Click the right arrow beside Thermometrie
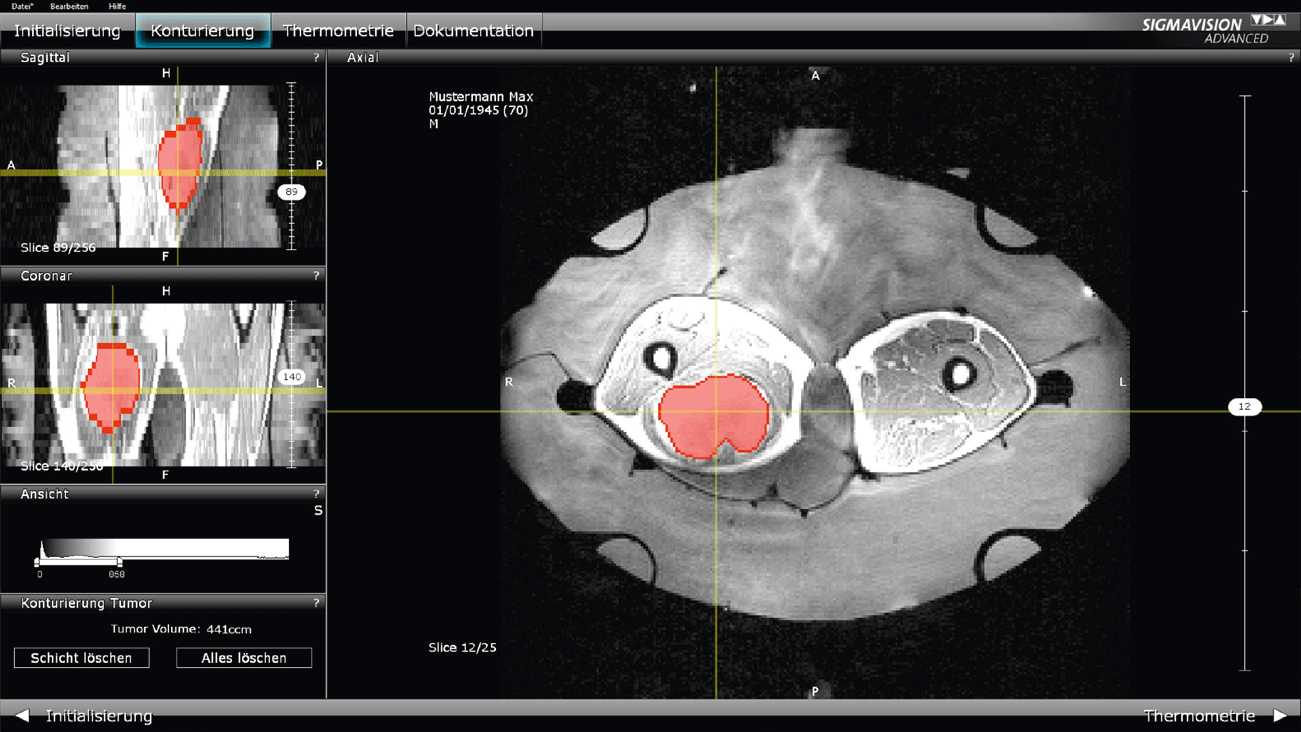 click(x=1279, y=716)
